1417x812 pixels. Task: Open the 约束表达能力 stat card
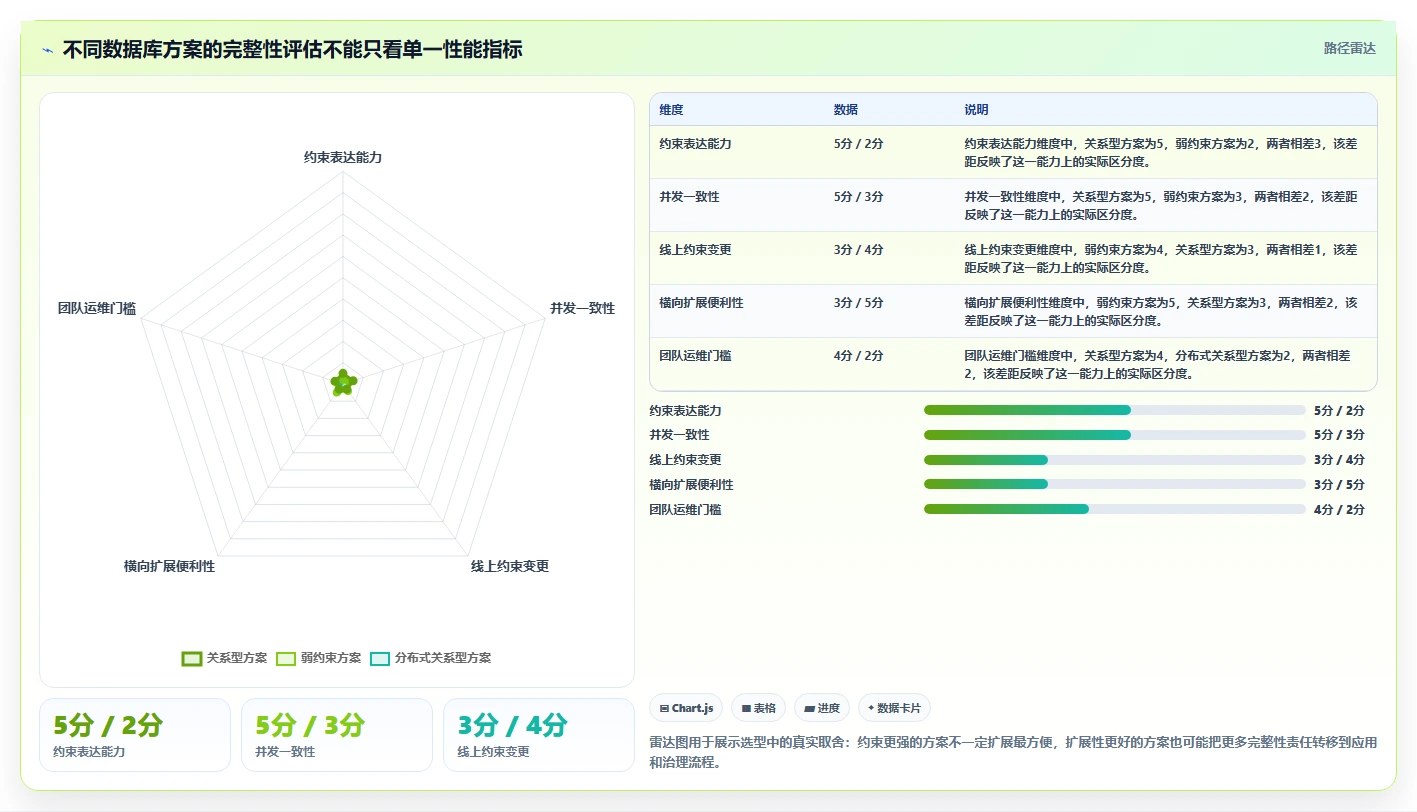[x=135, y=735]
